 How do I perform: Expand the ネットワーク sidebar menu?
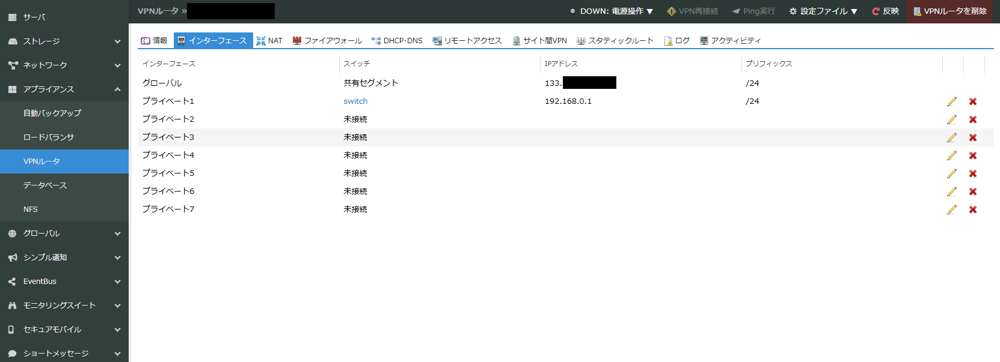(64, 65)
